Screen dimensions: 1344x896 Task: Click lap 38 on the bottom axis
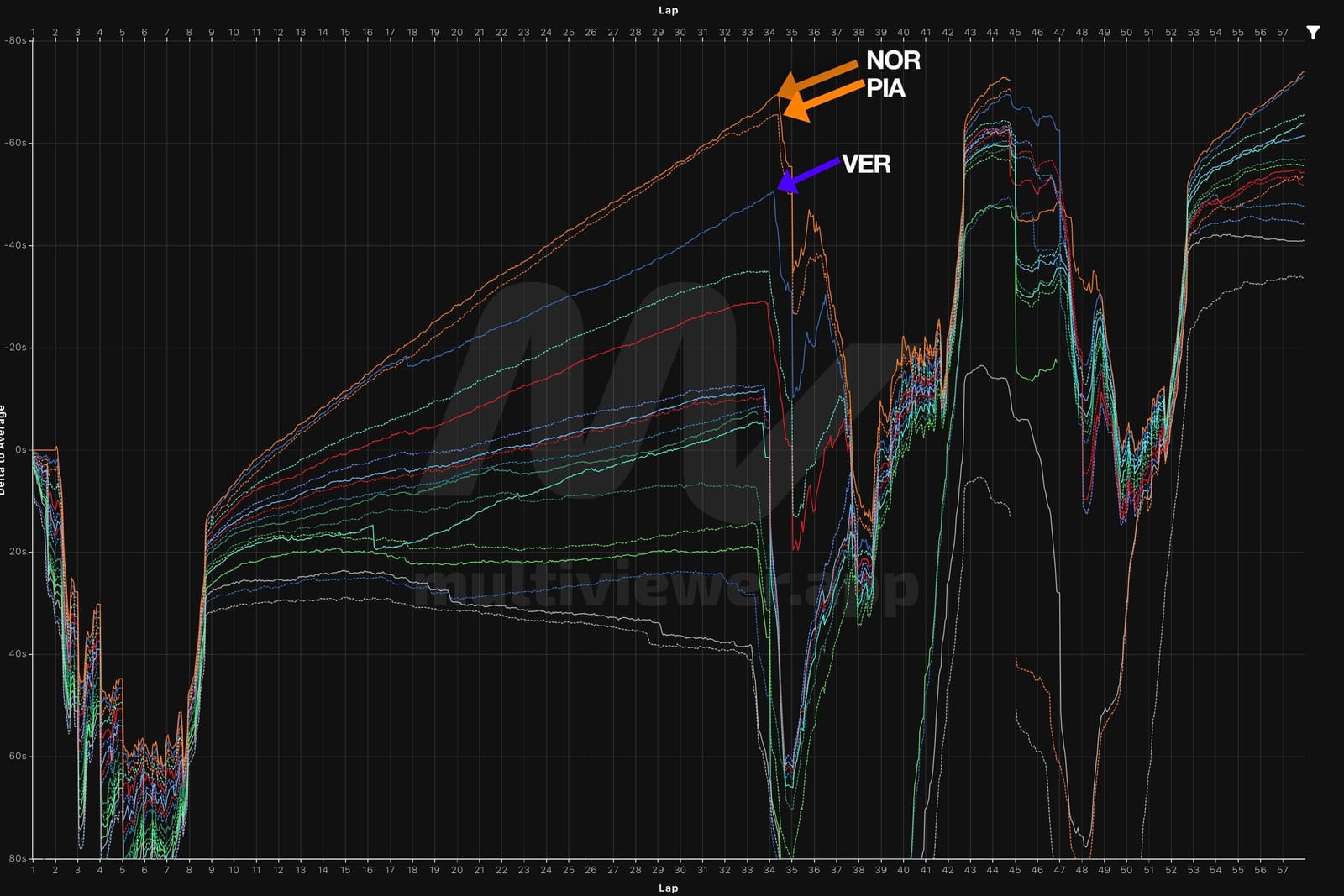858,870
